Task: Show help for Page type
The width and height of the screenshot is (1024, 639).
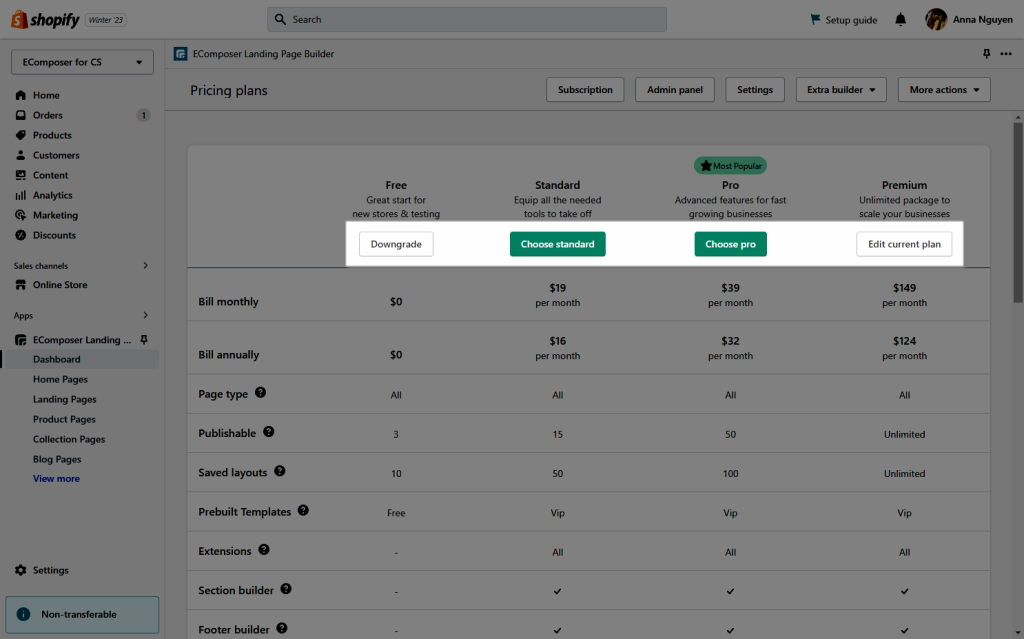Action: tap(261, 393)
